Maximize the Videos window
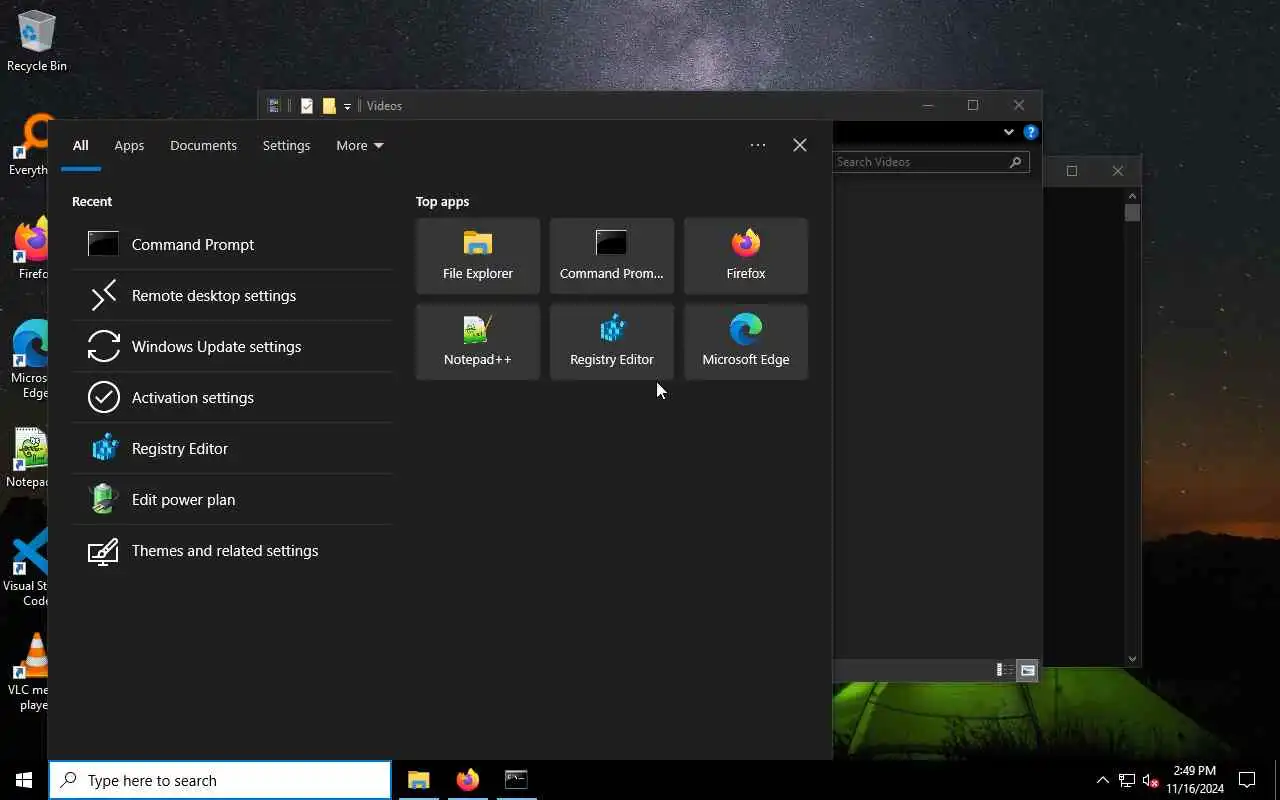 [x=973, y=105]
